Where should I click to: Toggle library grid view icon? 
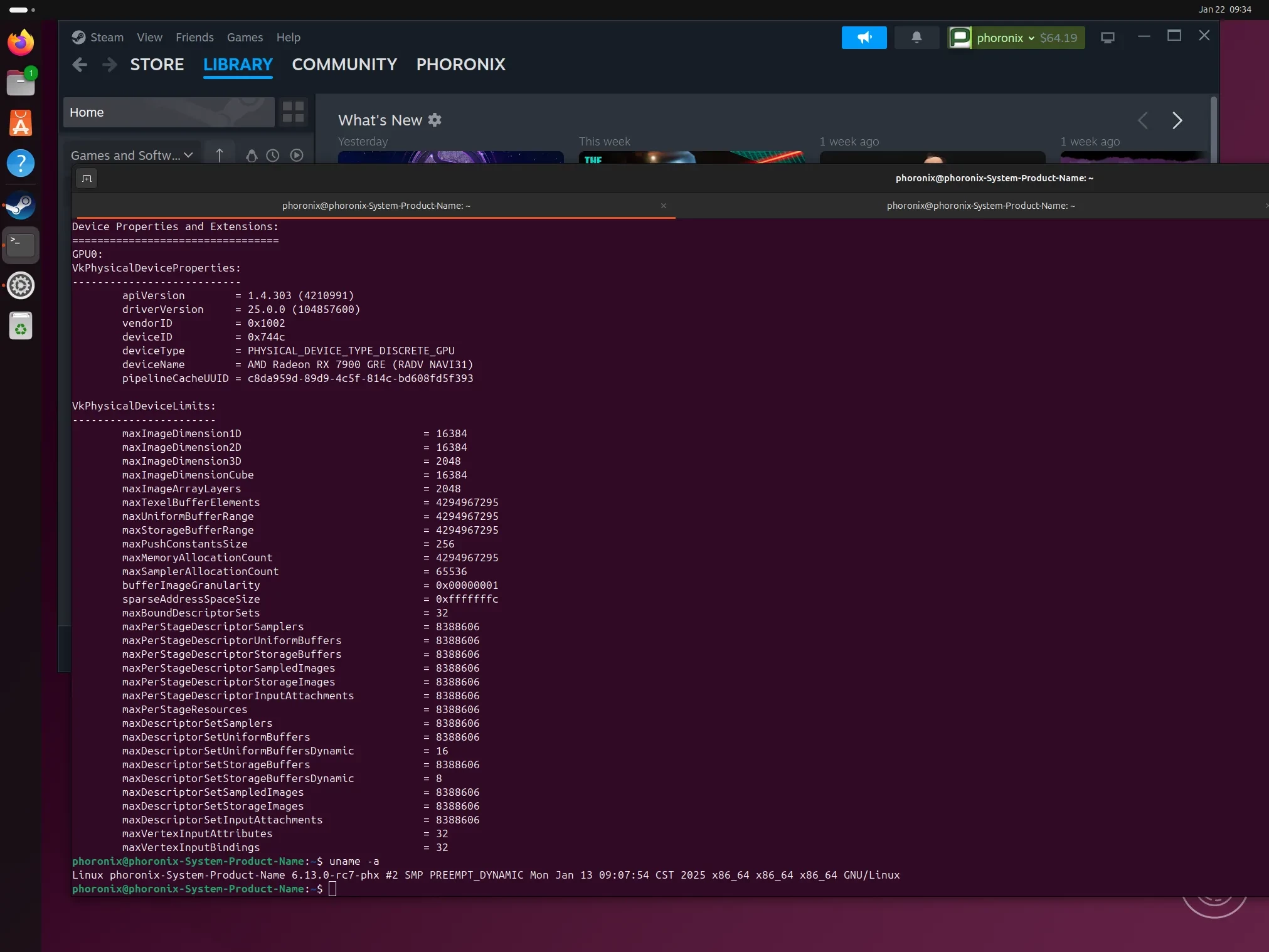click(293, 112)
